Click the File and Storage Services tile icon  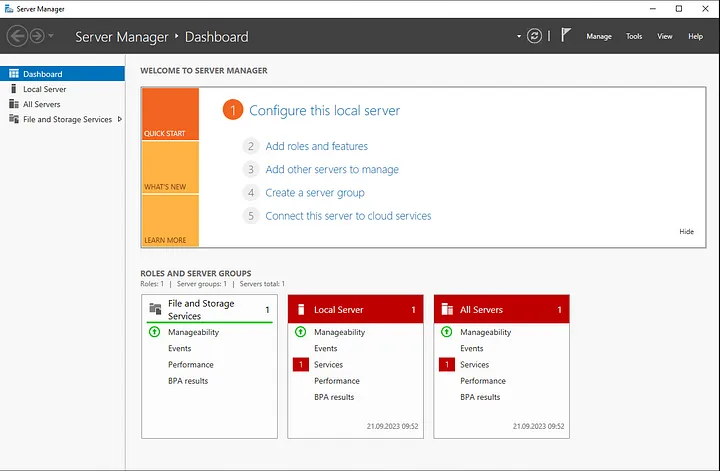(x=155, y=309)
